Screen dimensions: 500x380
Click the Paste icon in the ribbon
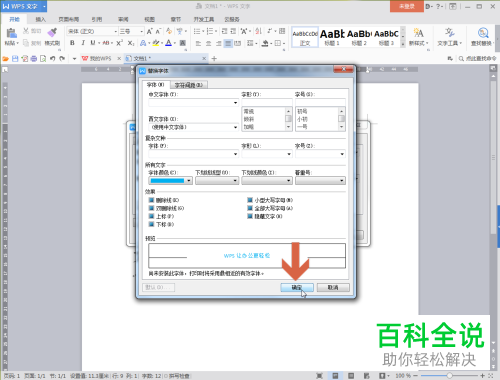pyautogui.click(x=11, y=33)
